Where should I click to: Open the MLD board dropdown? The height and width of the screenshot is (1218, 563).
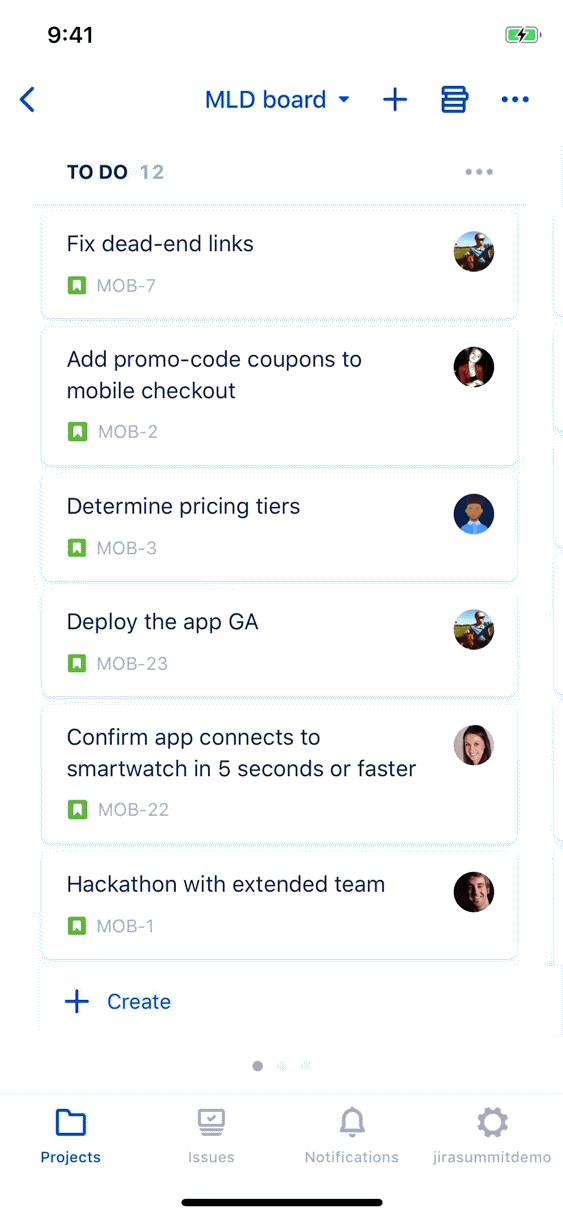277,99
